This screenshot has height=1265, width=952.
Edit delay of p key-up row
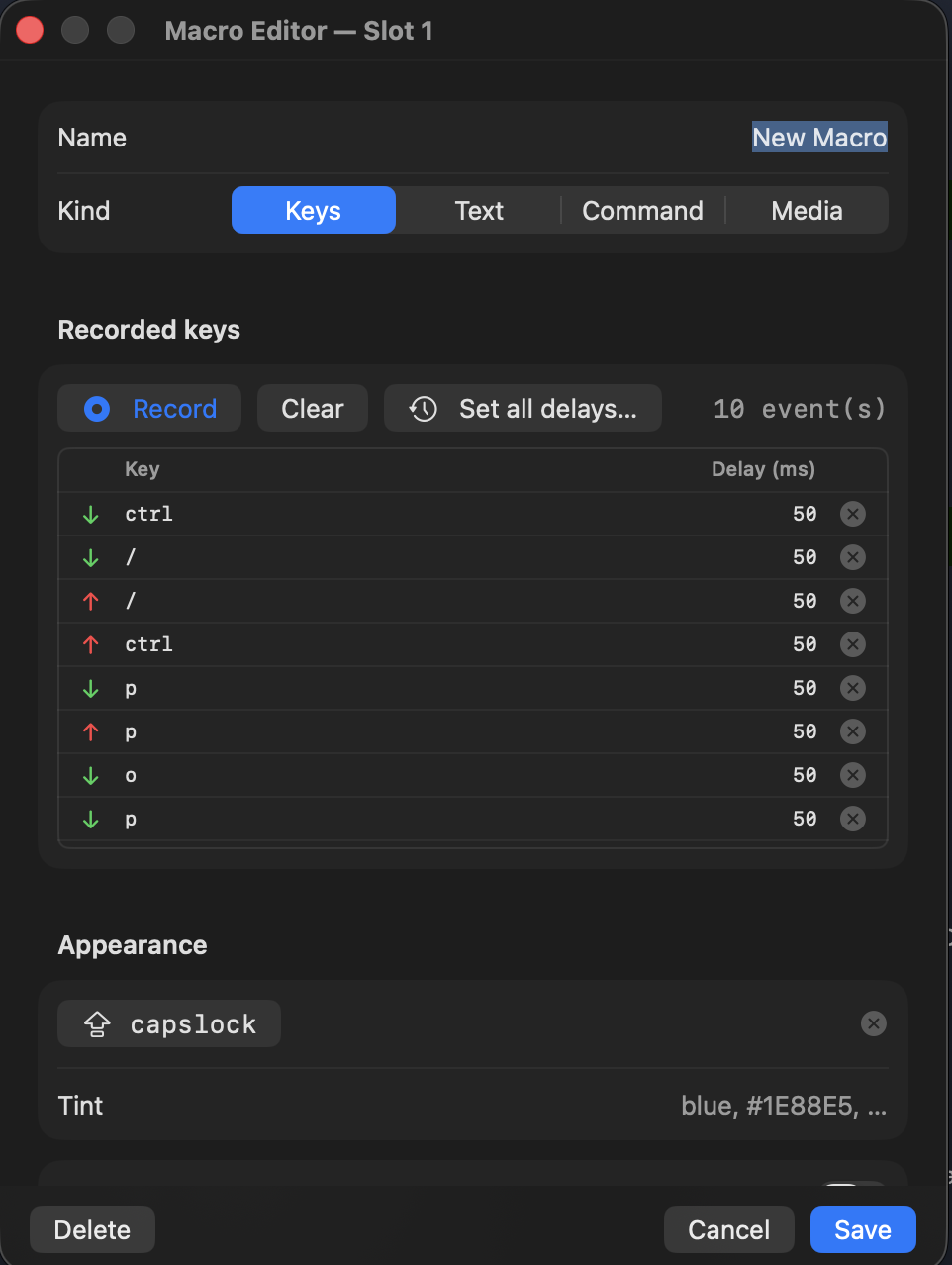805,731
